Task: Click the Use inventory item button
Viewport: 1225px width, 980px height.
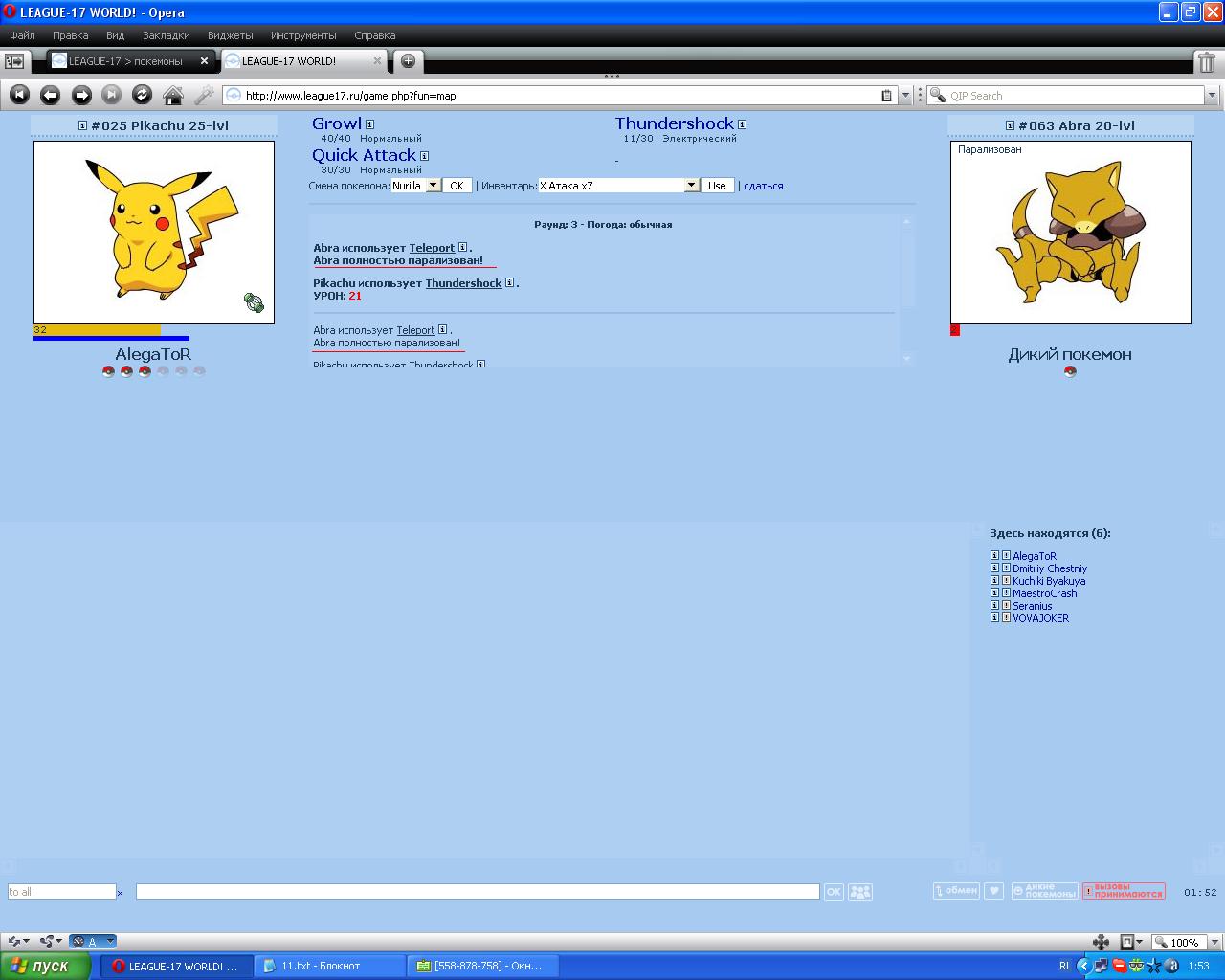Action: tap(717, 186)
